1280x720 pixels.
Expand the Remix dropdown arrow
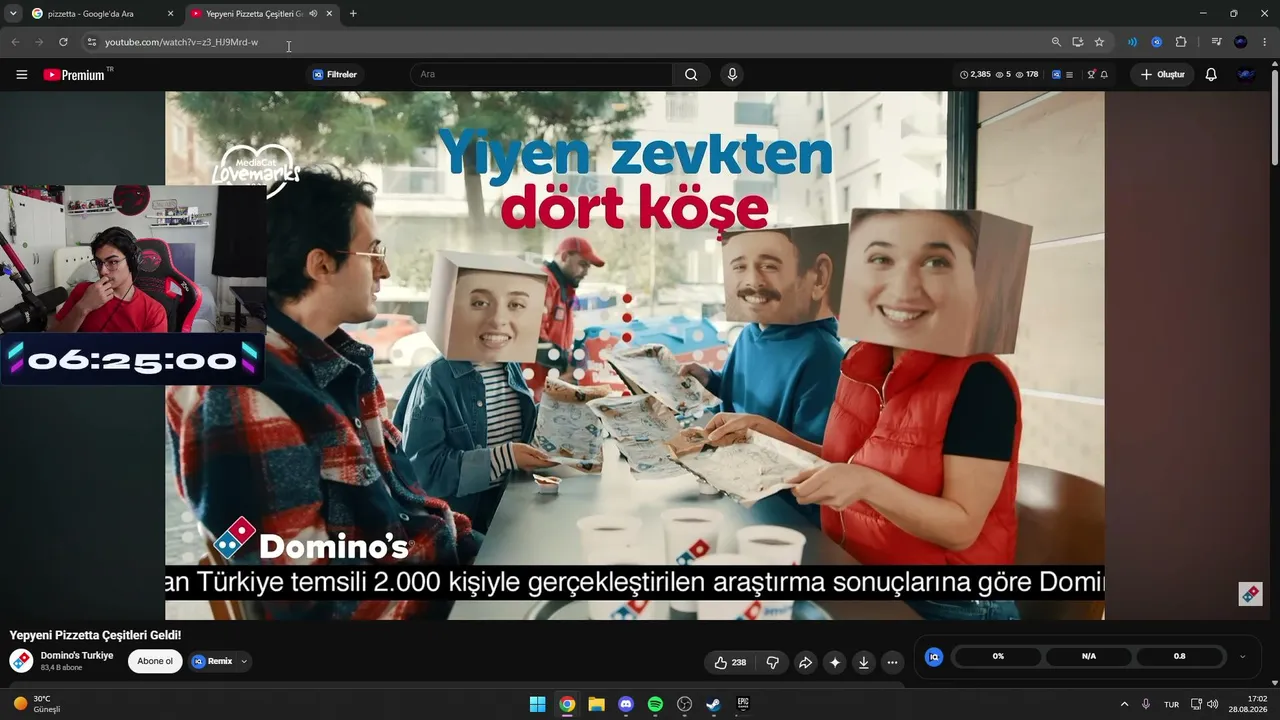tap(243, 661)
